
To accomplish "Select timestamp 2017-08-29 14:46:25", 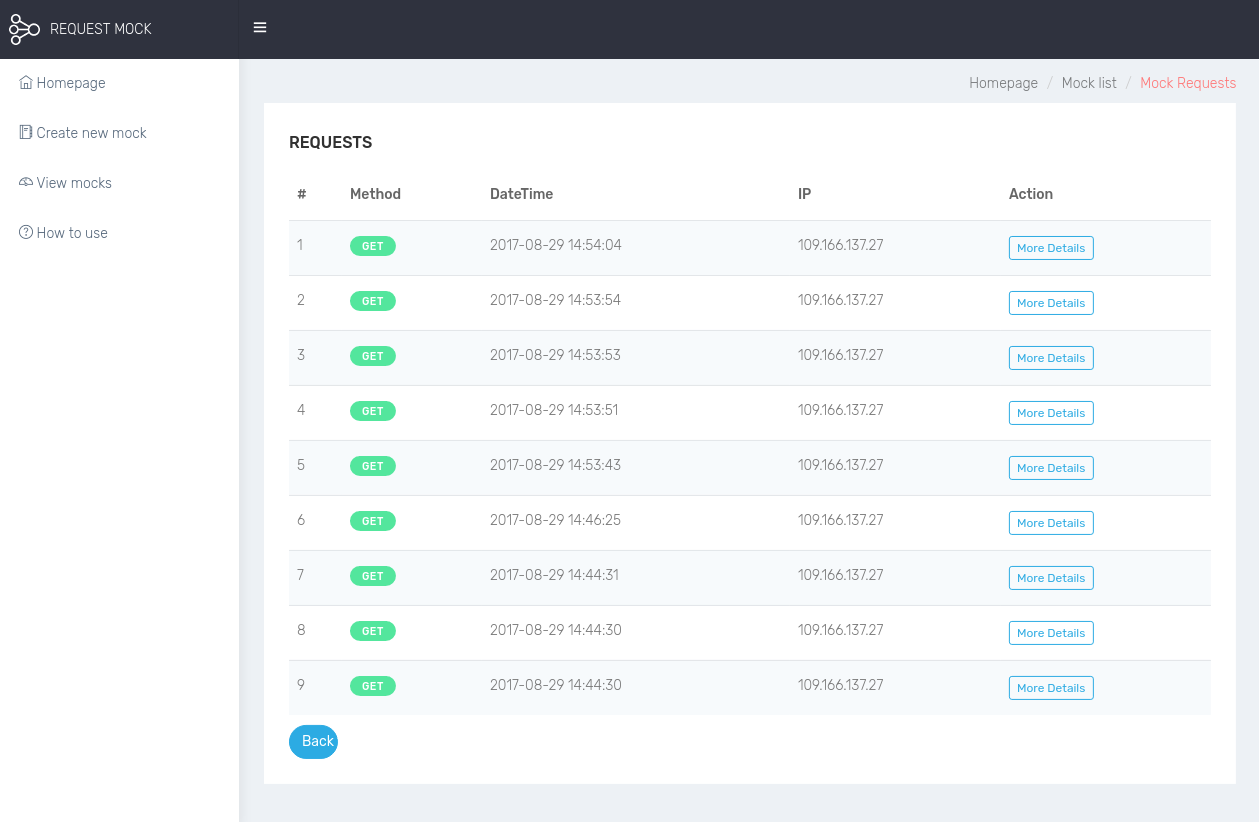I will click(x=556, y=520).
